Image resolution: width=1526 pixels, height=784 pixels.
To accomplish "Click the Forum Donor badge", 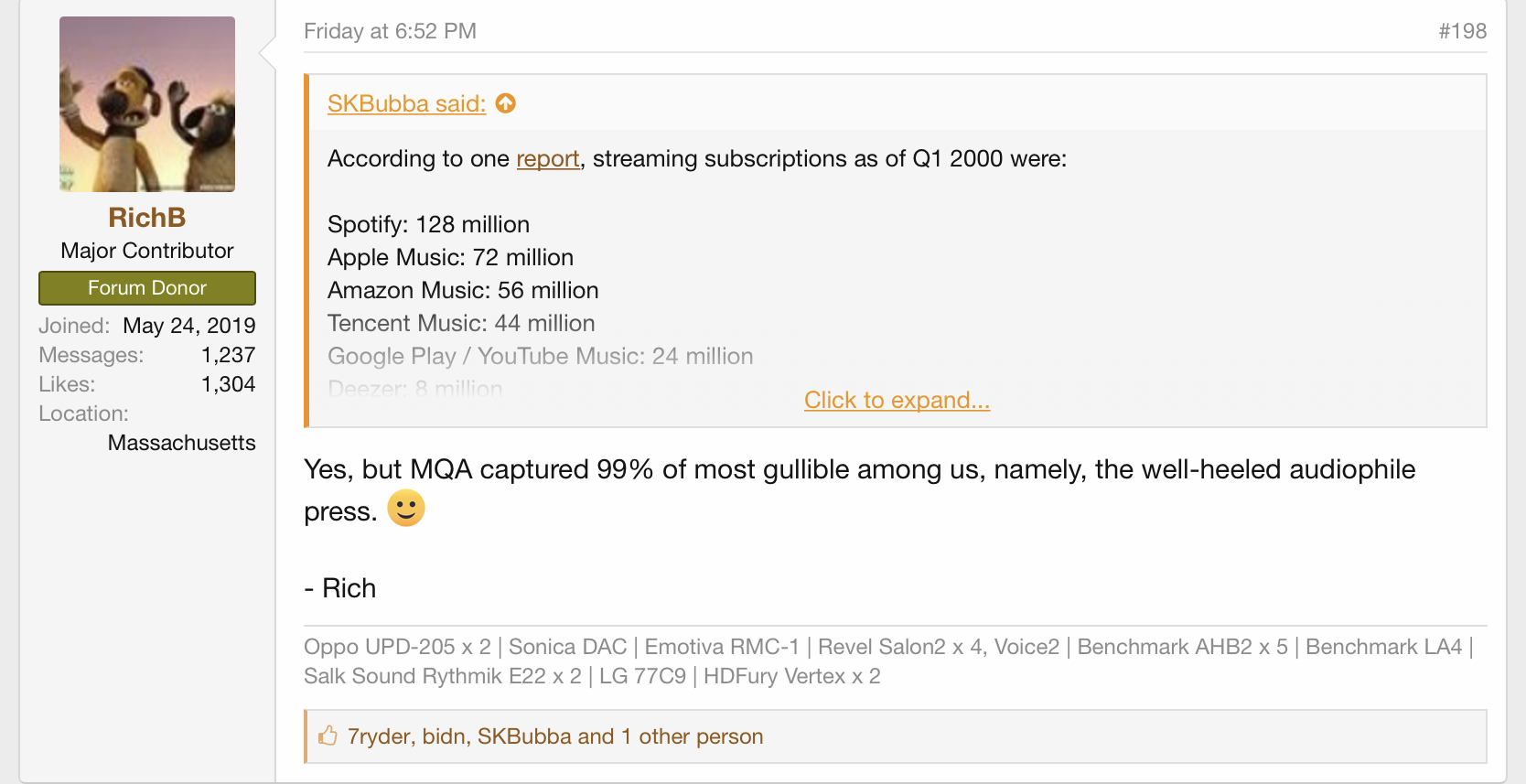I will (x=147, y=287).
